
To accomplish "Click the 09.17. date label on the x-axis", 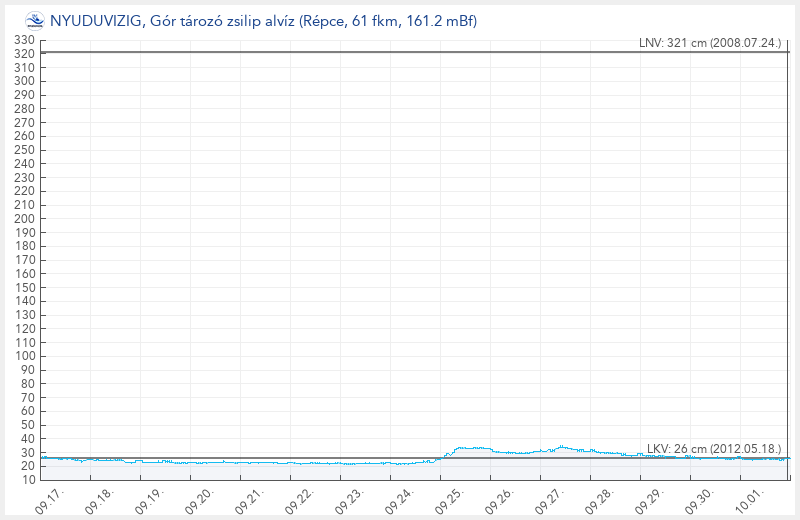I will coord(49,499).
